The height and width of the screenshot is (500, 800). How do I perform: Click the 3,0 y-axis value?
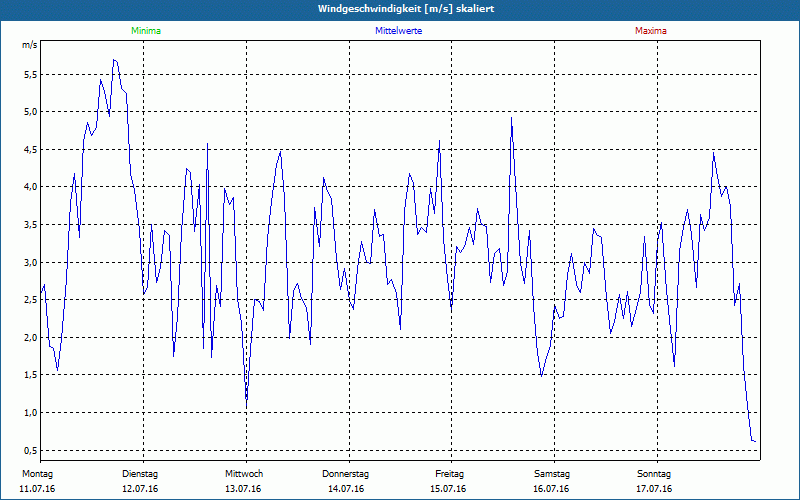click(x=30, y=262)
